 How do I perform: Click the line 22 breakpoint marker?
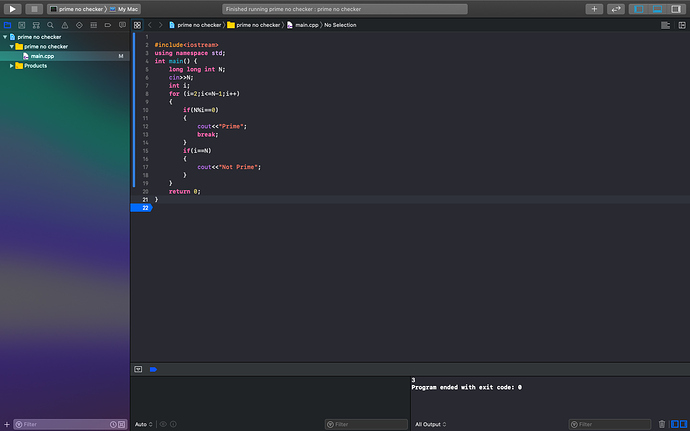[x=142, y=208]
